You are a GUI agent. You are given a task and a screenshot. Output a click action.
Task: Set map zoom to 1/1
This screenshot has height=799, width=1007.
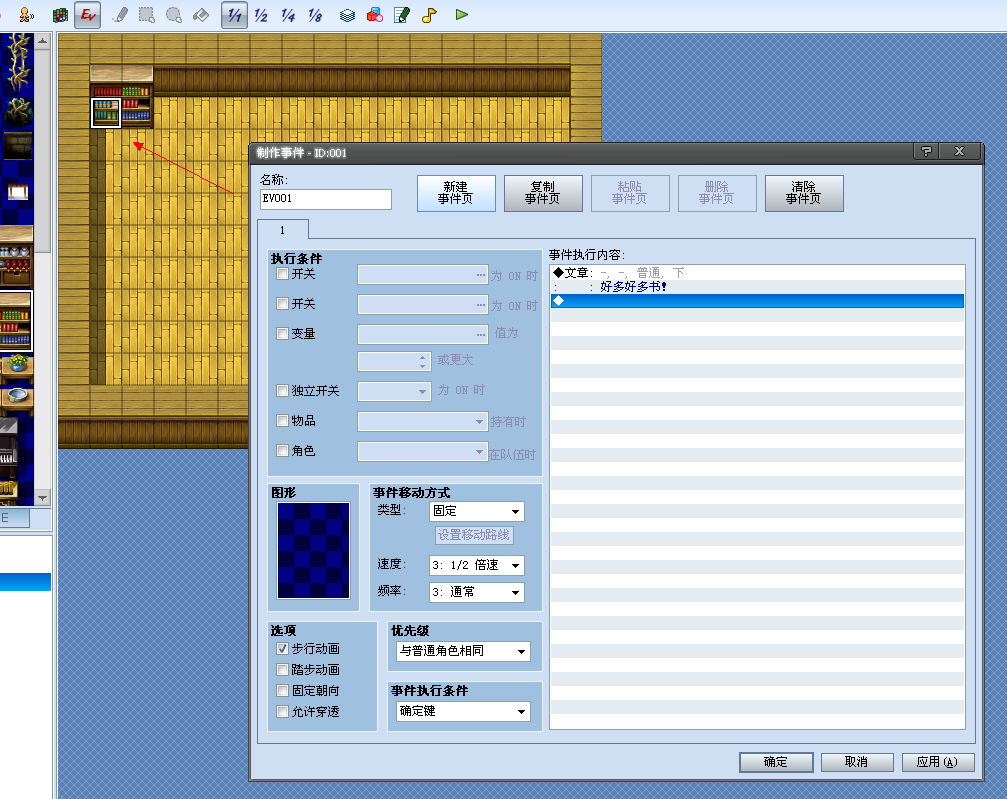[234, 14]
